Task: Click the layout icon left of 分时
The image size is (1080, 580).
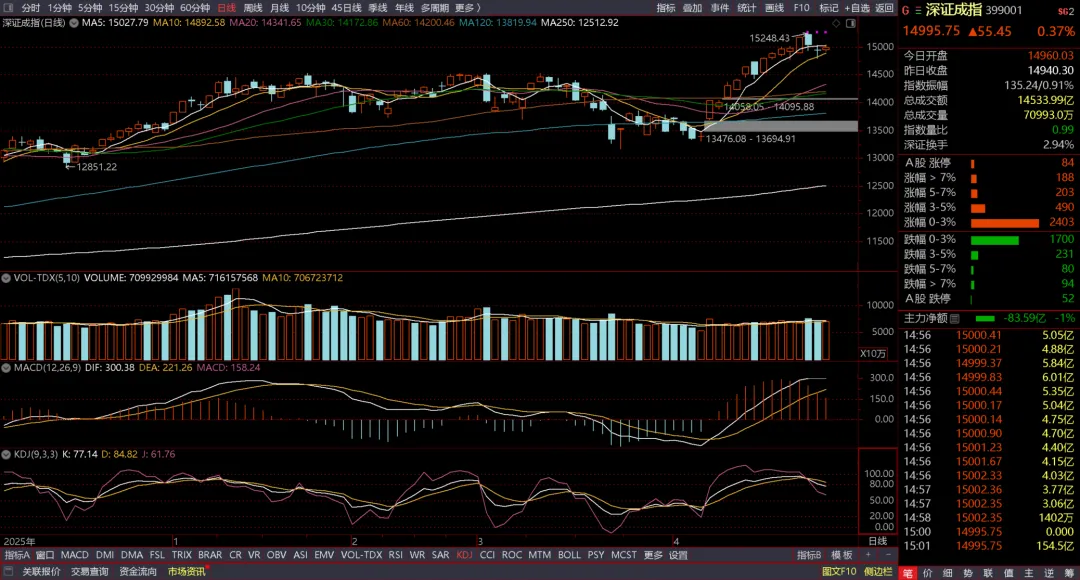Action: click(x=9, y=8)
